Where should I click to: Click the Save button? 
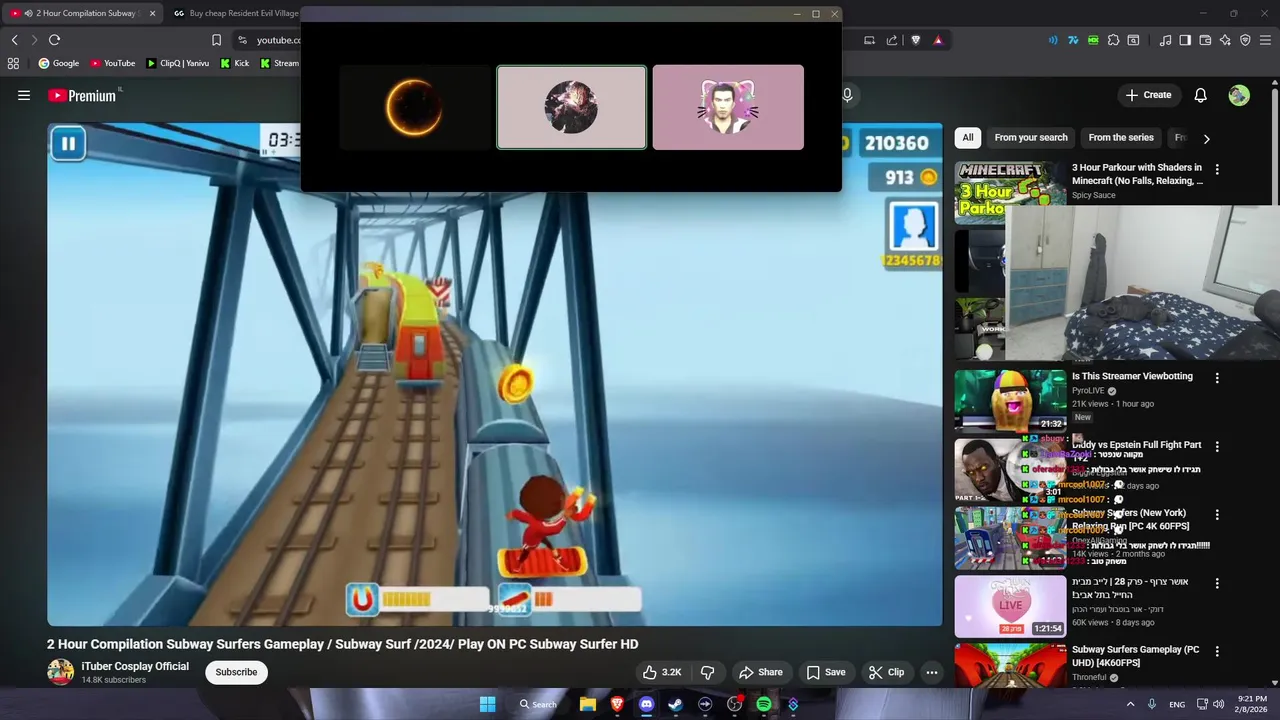click(x=826, y=672)
